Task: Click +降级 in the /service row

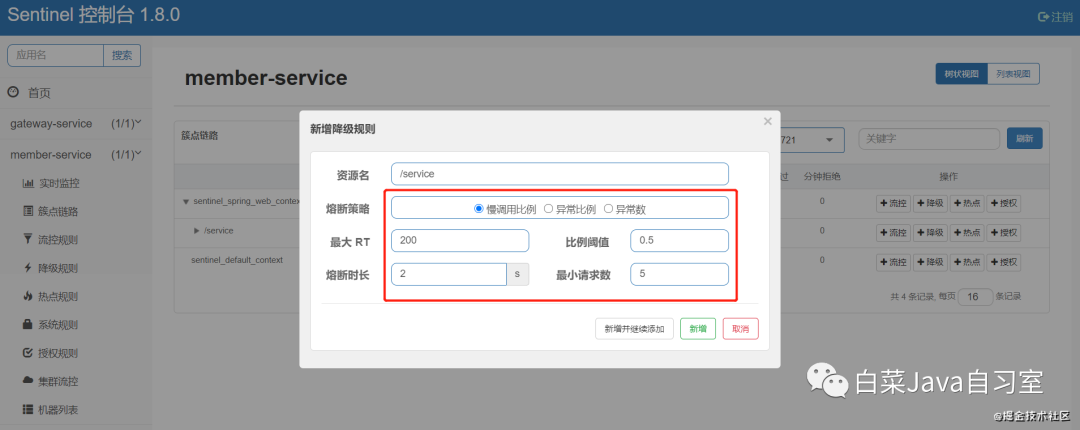Action: pyautogui.click(x=930, y=232)
